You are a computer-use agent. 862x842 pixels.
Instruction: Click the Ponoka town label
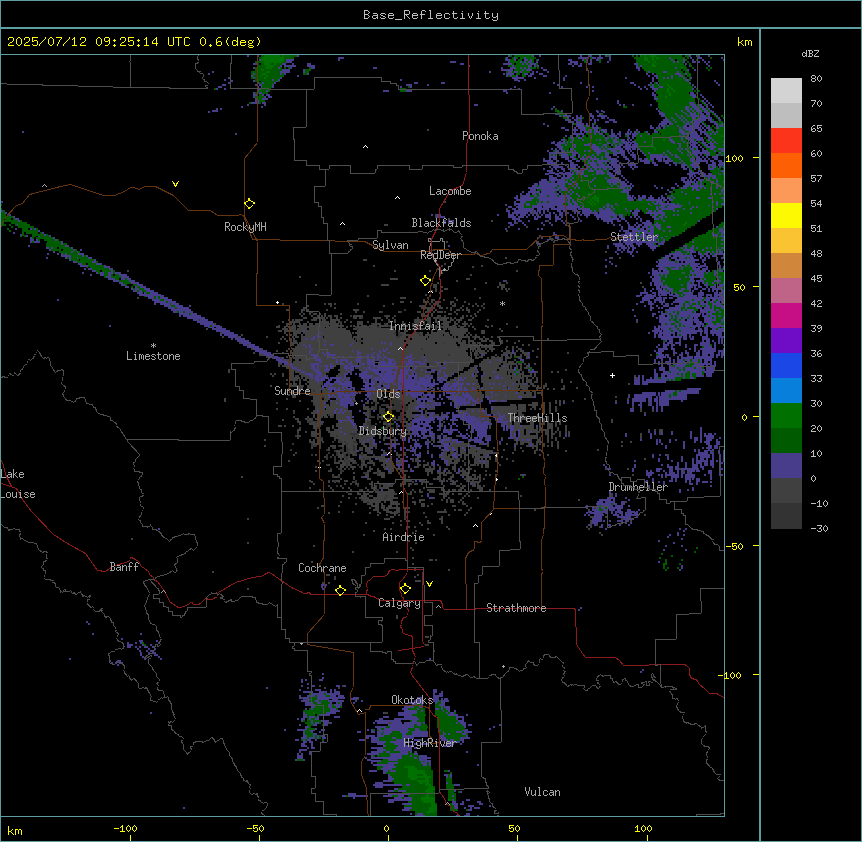pos(480,136)
